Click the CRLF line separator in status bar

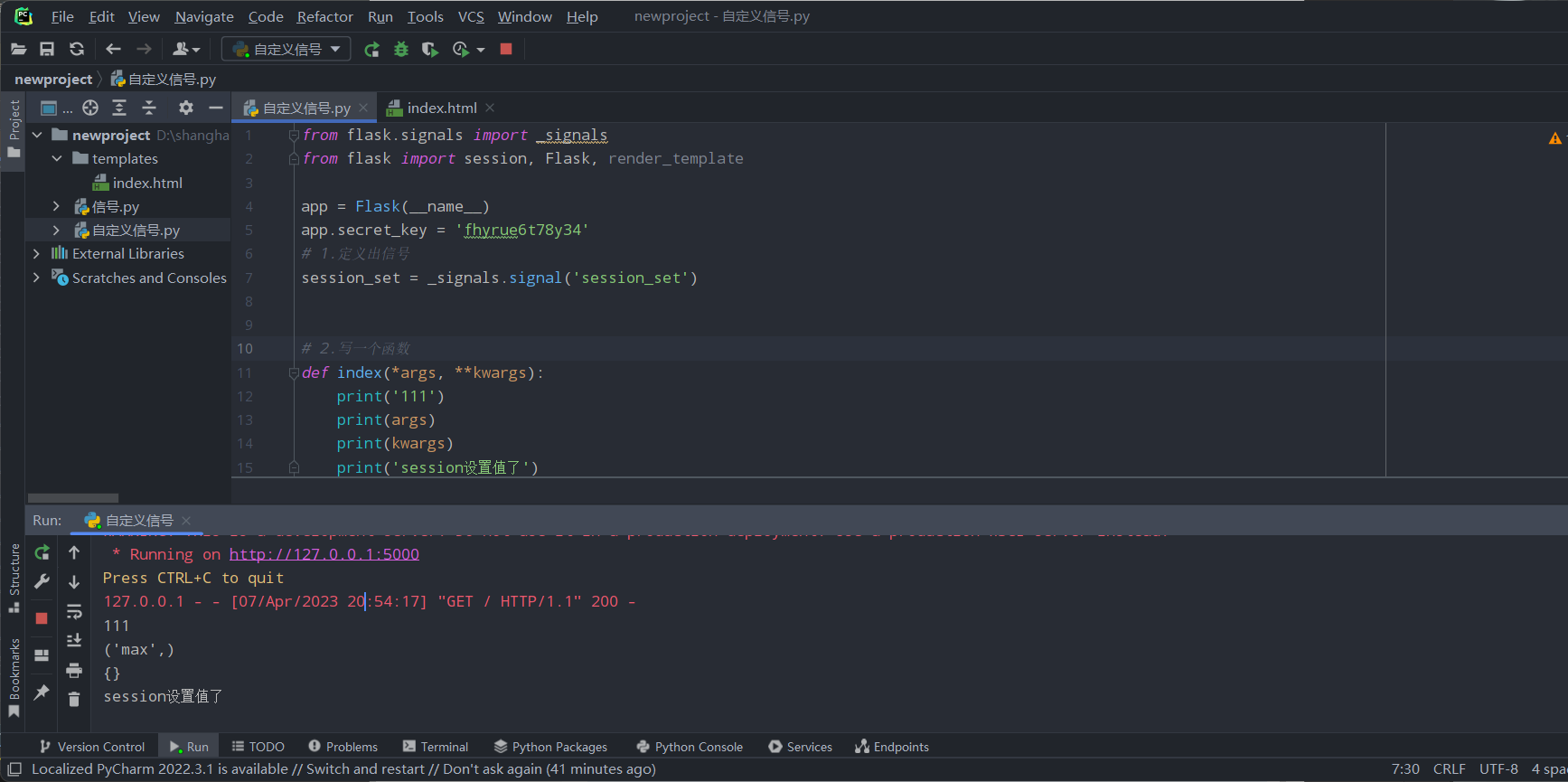(1450, 769)
